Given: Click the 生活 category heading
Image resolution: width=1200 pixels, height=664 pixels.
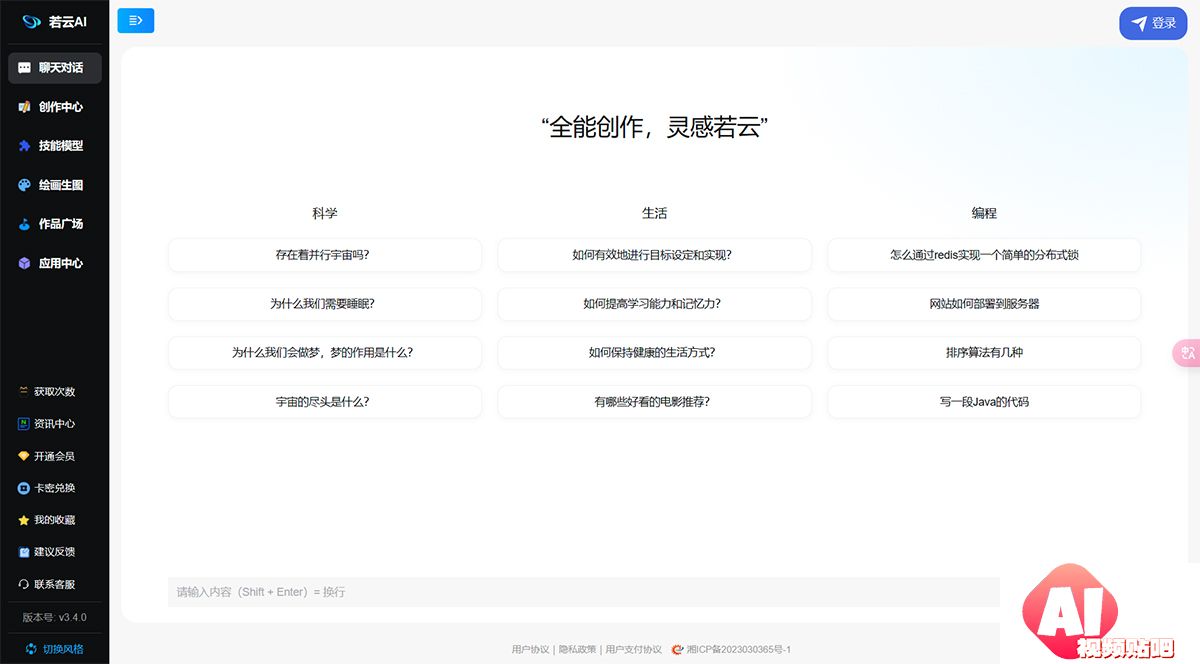Looking at the screenshot, I should tap(654, 213).
